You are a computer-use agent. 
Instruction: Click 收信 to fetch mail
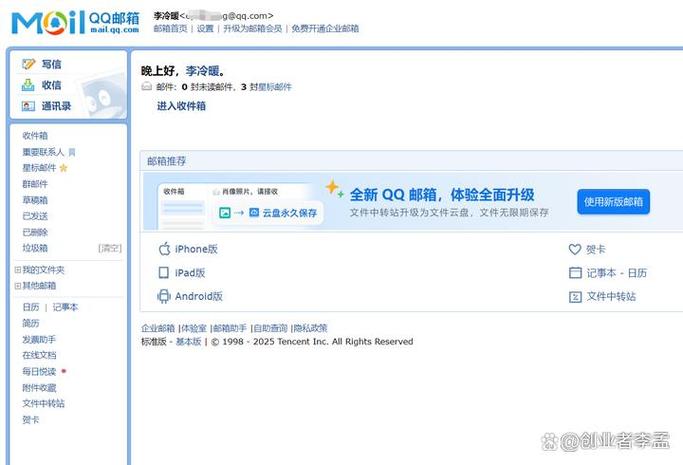tap(51, 85)
